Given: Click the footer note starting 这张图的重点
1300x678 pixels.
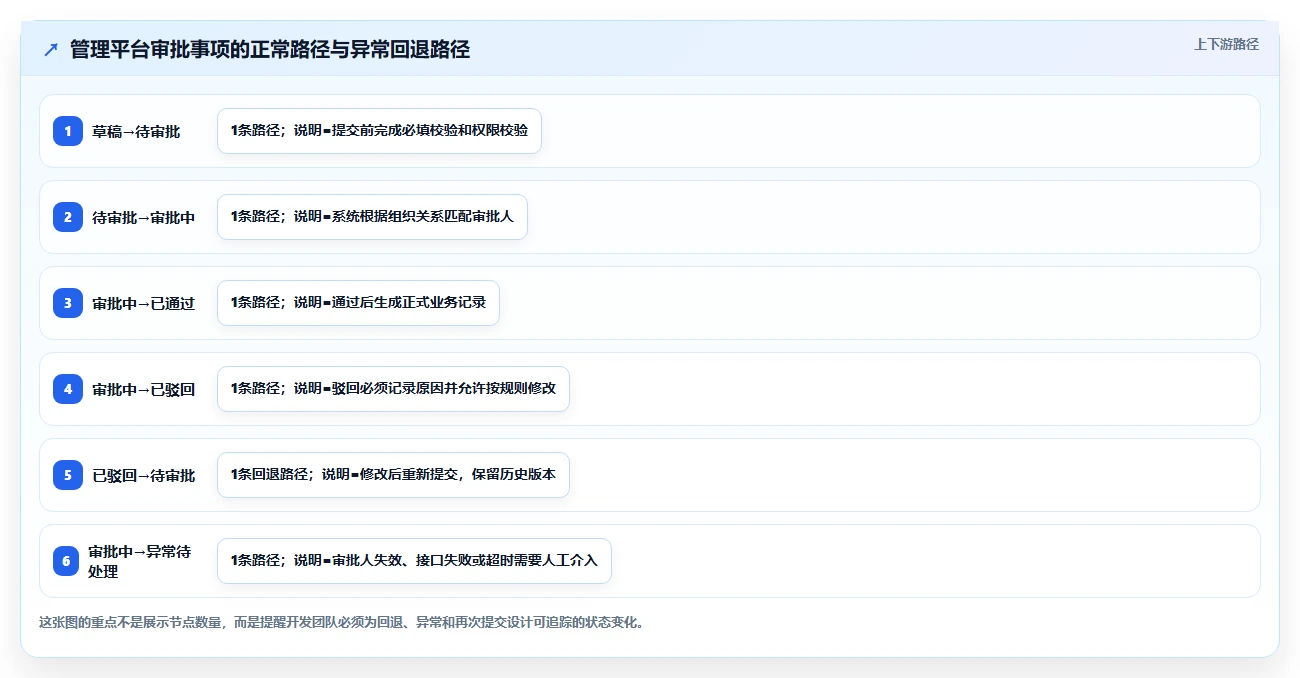Looking at the screenshot, I should [x=343, y=622].
